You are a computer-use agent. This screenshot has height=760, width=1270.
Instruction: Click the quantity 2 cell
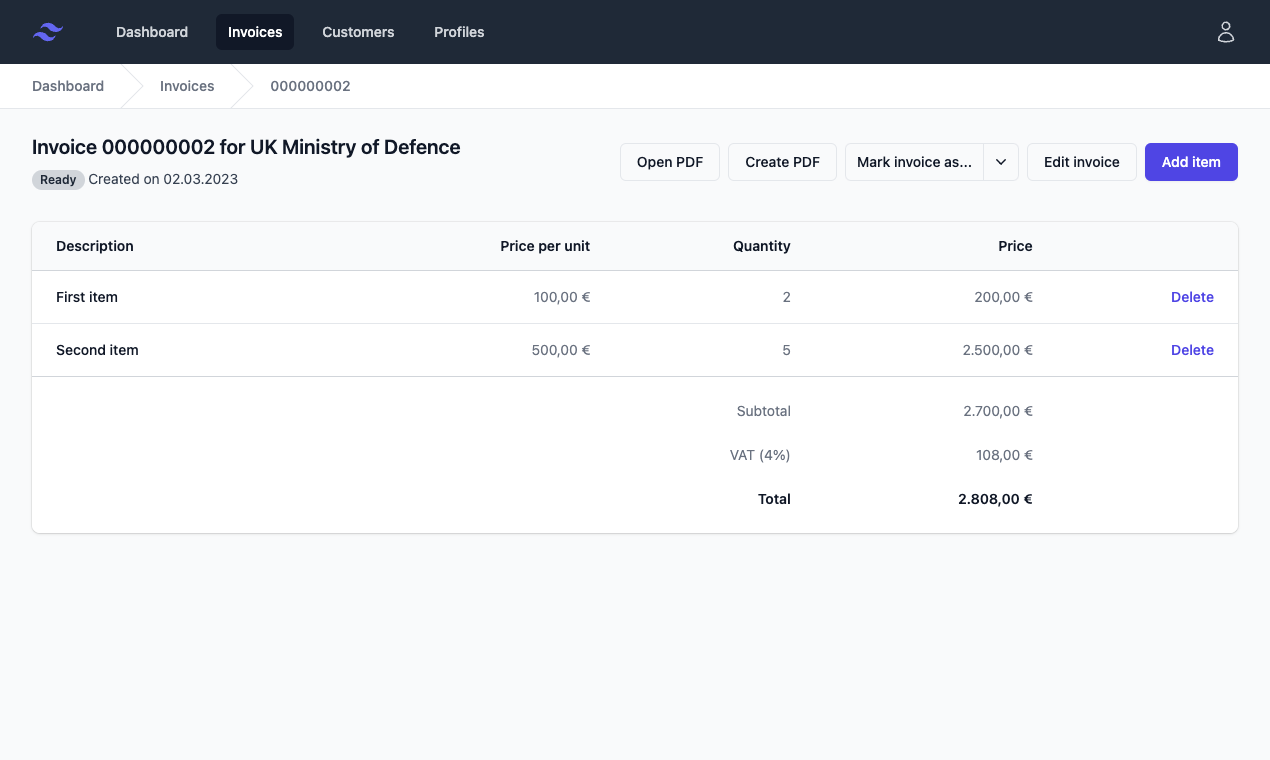tap(787, 297)
